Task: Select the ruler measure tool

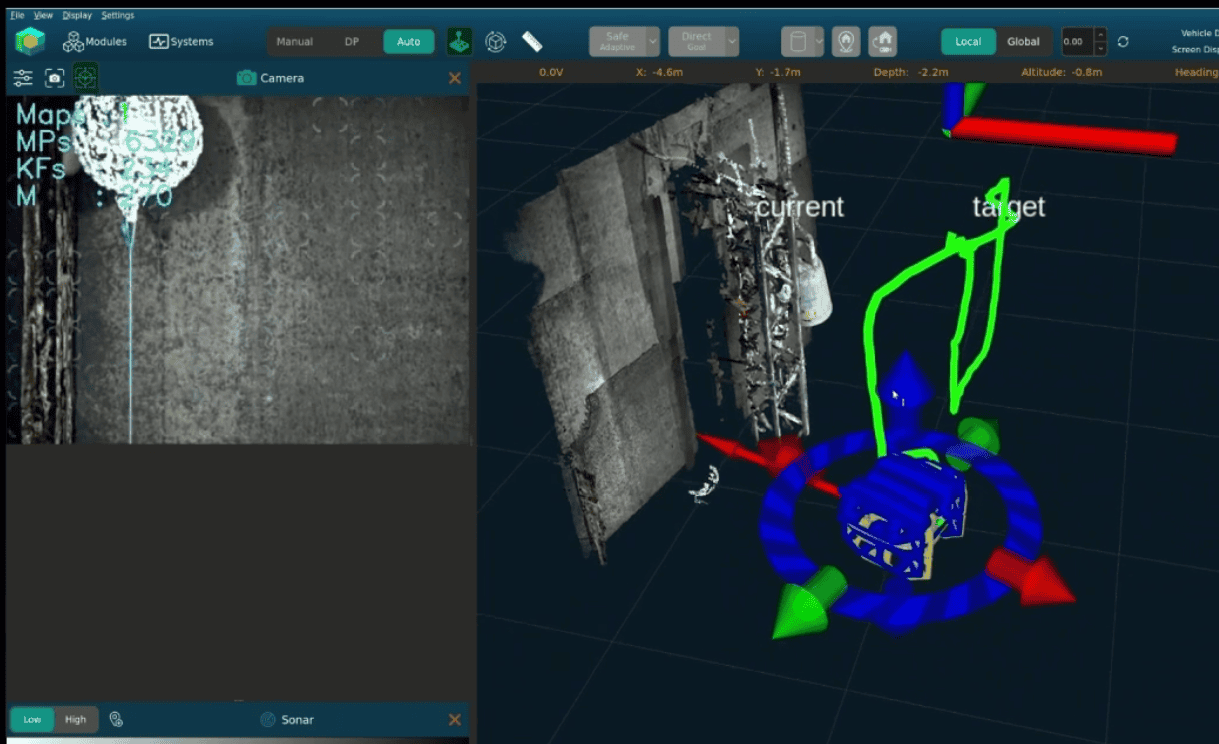Action: coord(532,42)
